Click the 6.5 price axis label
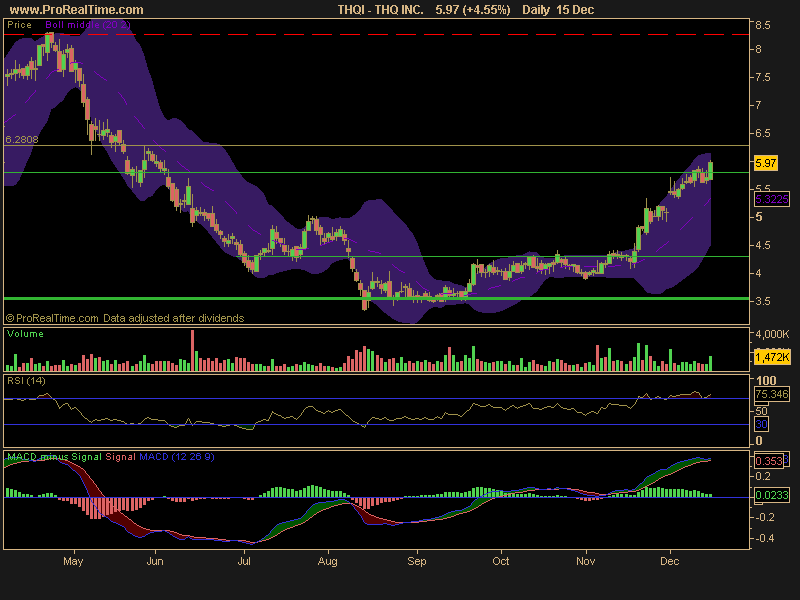The image size is (800, 600). (763, 133)
